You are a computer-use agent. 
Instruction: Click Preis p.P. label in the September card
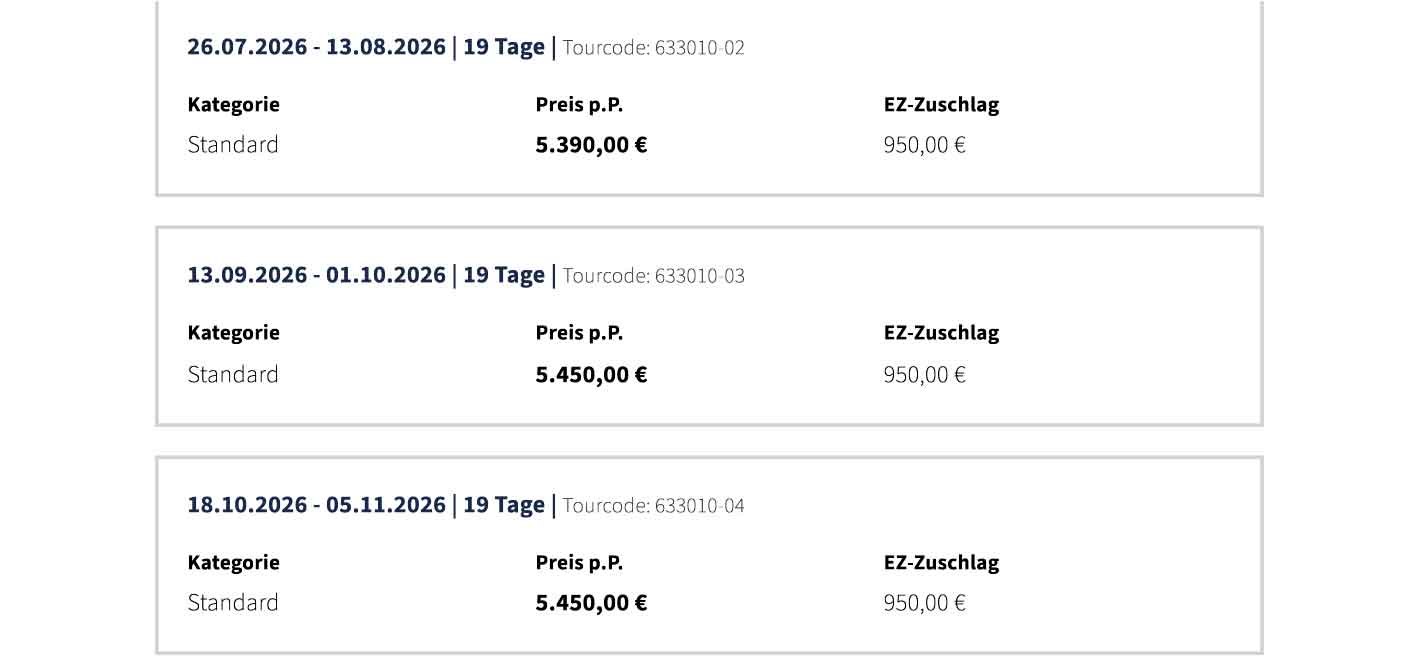(x=579, y=333)
